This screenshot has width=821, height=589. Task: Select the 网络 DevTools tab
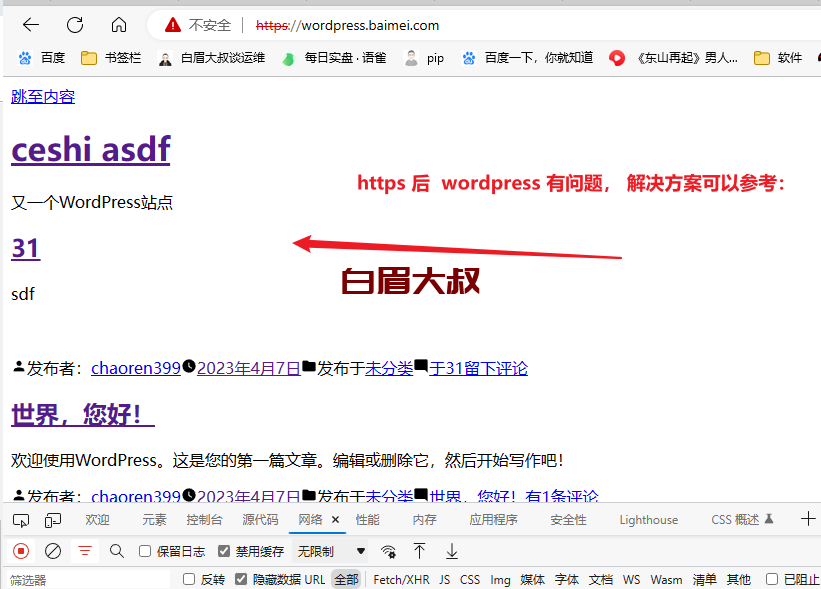point(310,520)
